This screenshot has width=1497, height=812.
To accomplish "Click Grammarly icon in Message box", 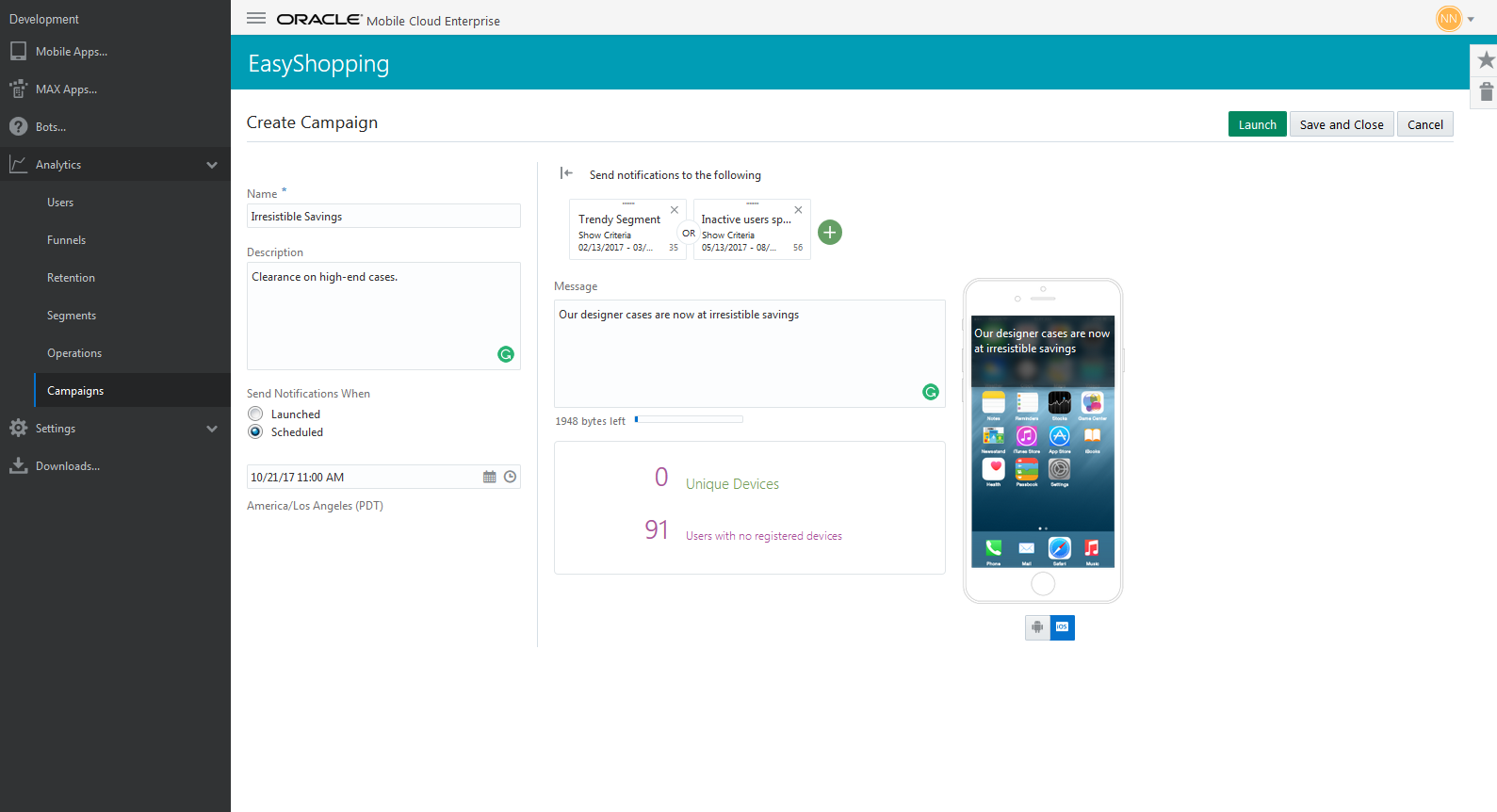I will point(931,392).
